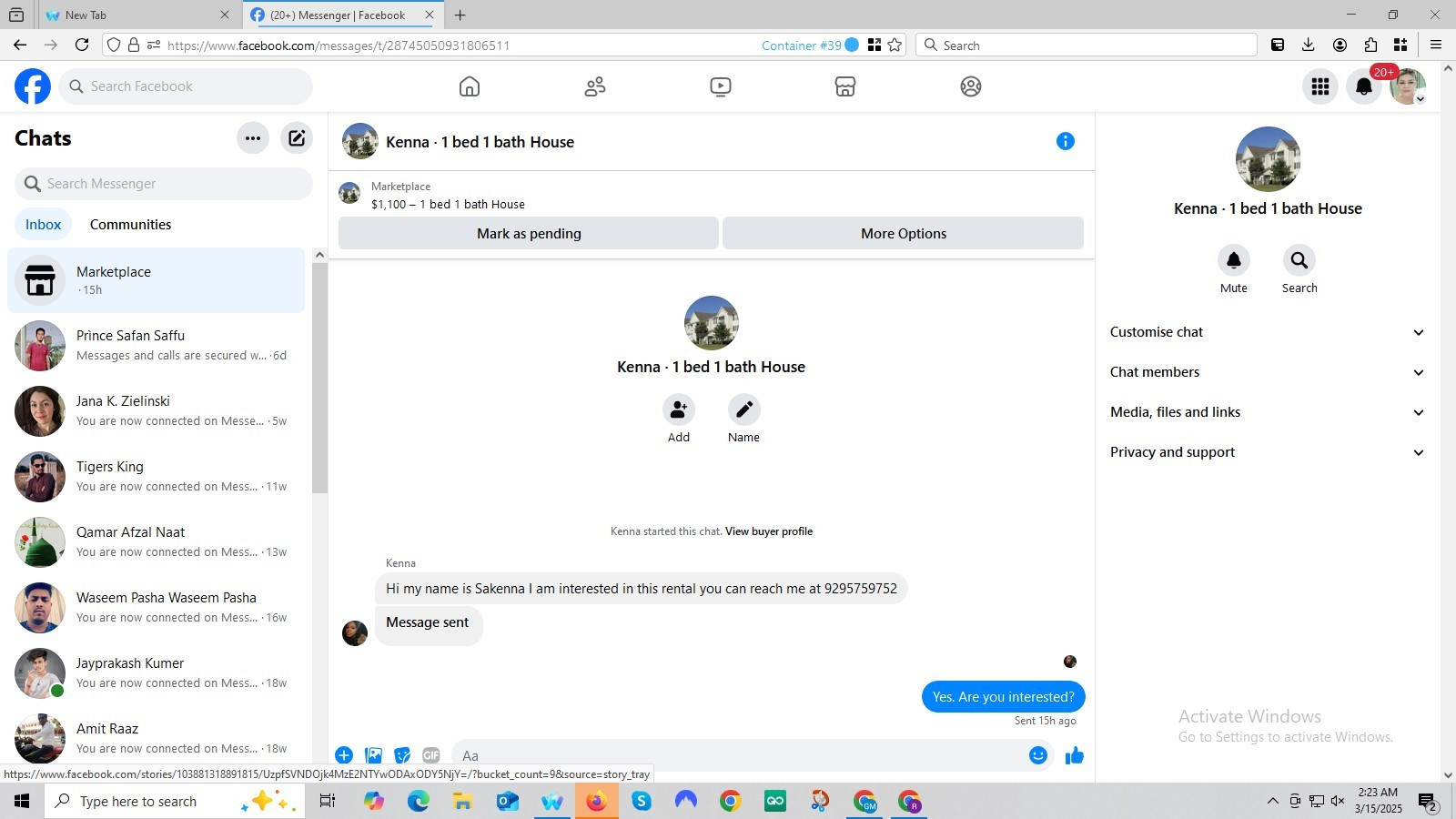Open the Friends icon in top navigation
This screenshot has width=1456, height=819.
[x=595, y=86]
